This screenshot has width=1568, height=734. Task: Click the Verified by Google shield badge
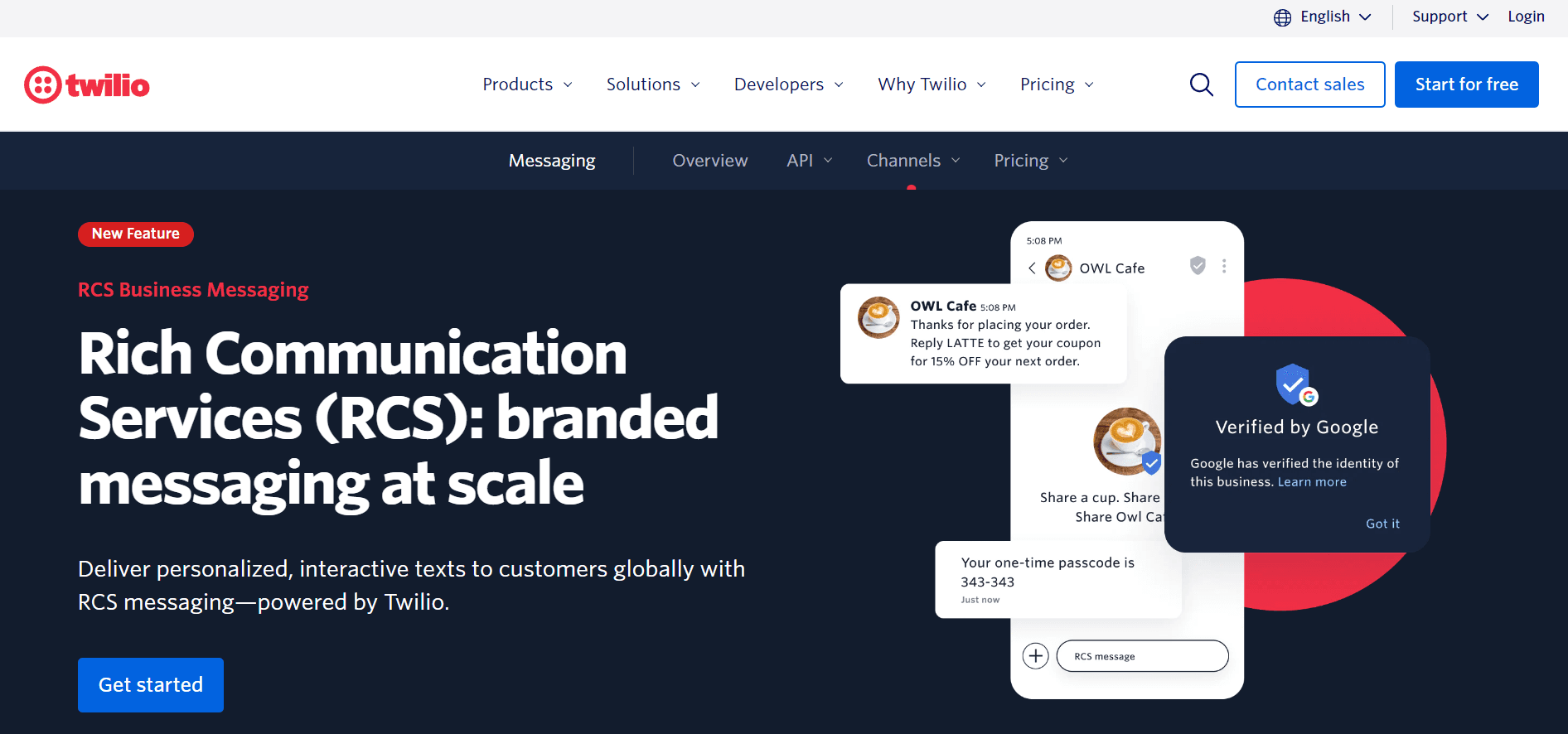click(x=1296, y=384)
